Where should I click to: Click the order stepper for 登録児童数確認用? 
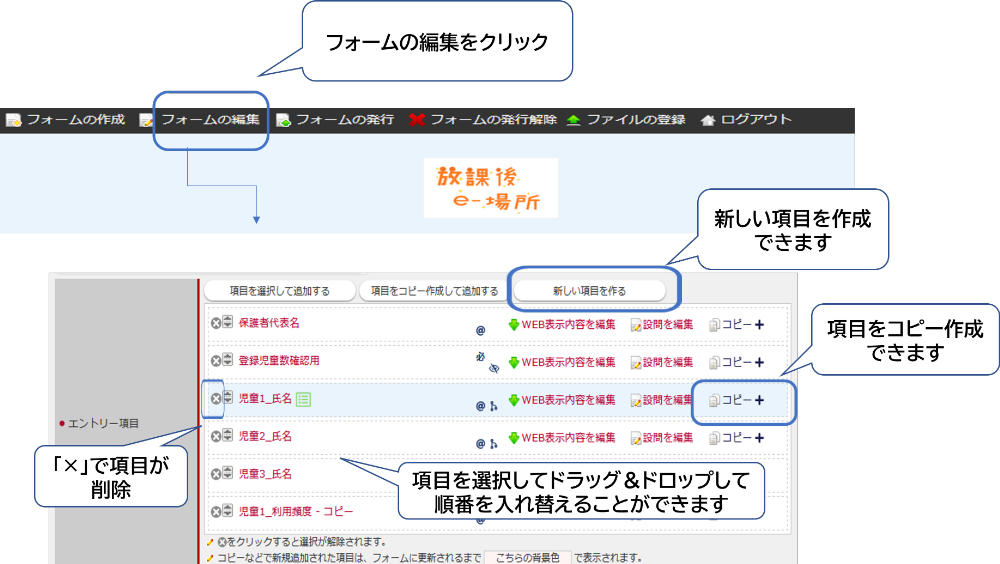[228, 360]
